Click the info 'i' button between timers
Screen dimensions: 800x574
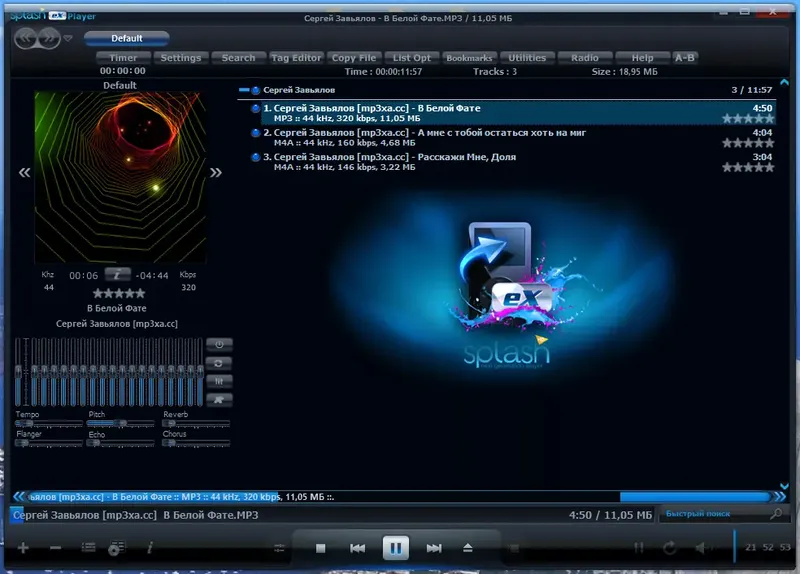click(117, 274)
